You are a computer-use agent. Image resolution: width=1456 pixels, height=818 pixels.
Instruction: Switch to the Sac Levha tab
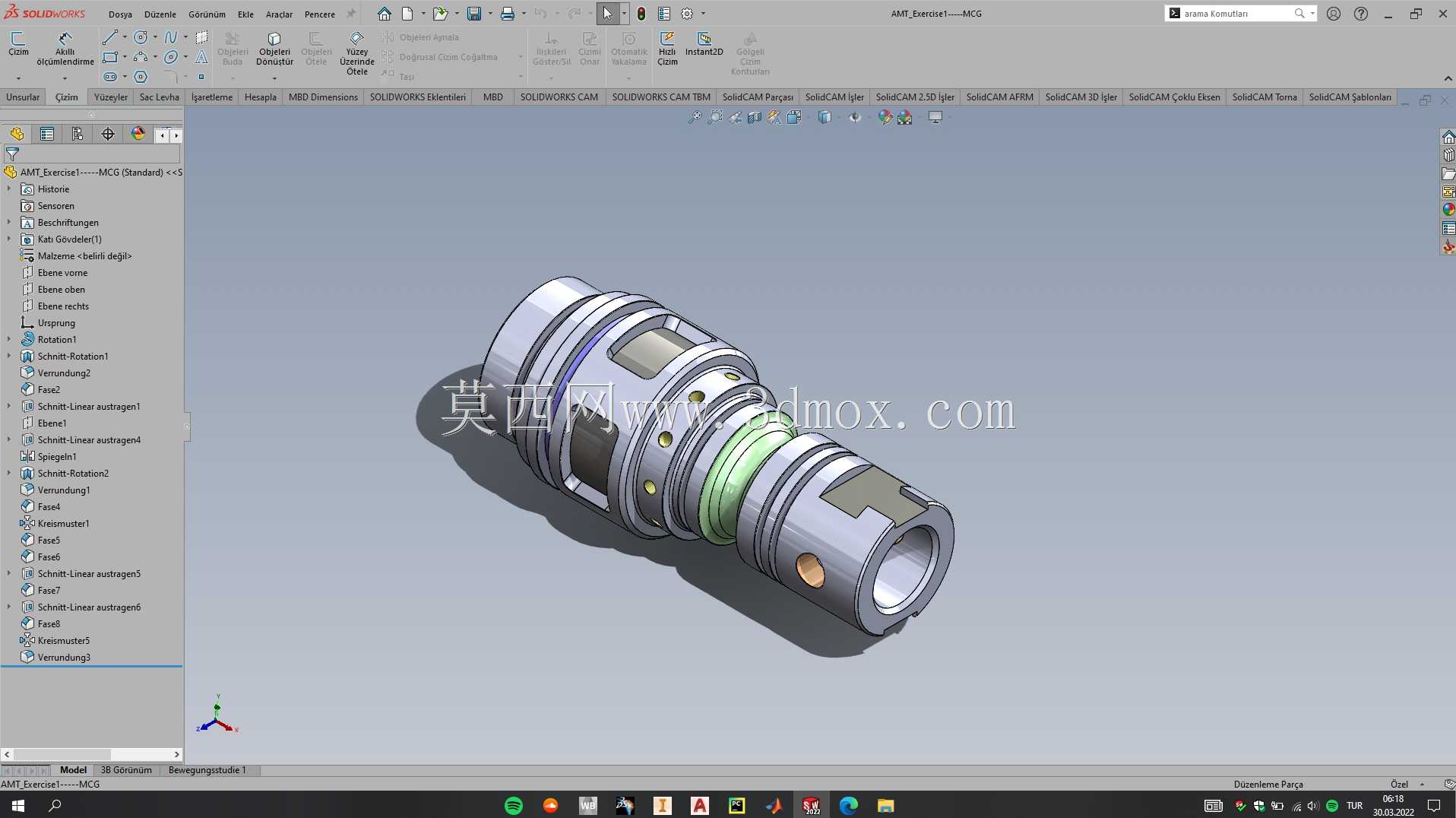tap(160, 97)
